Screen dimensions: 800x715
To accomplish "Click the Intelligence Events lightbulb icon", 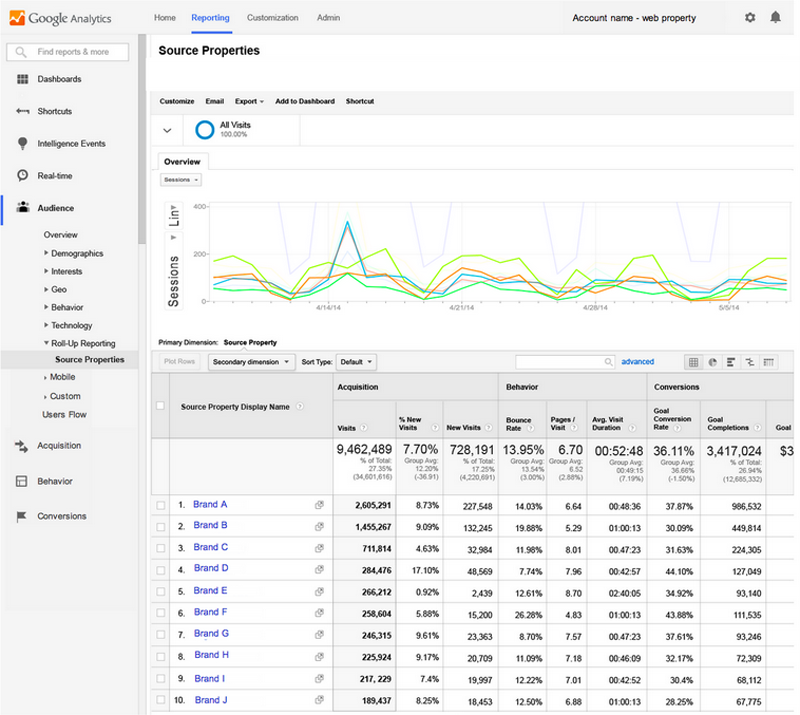I will coord(22,144).
